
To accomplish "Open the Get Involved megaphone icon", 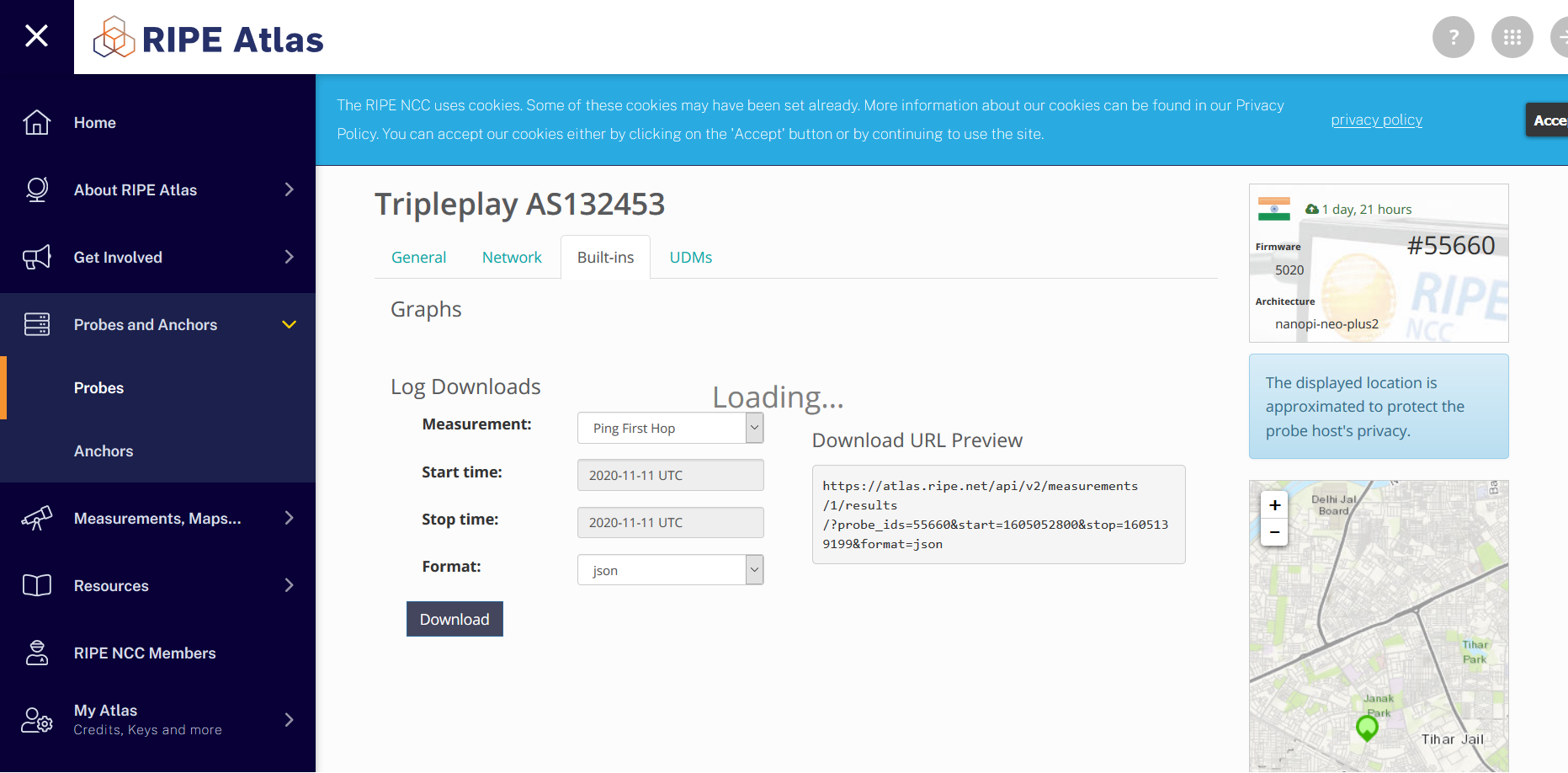I will coord(37,257).
